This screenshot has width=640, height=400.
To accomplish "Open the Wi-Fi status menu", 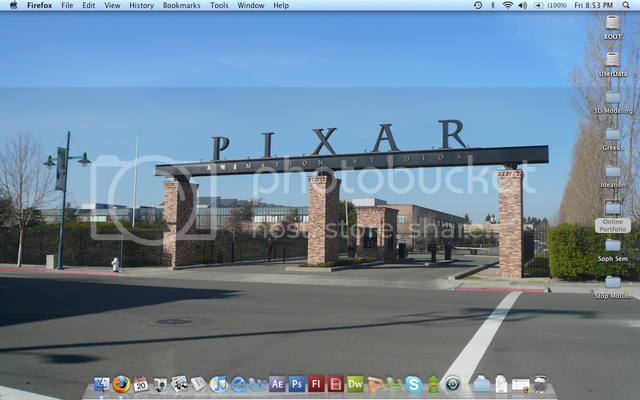I will (x=507, y=5).
